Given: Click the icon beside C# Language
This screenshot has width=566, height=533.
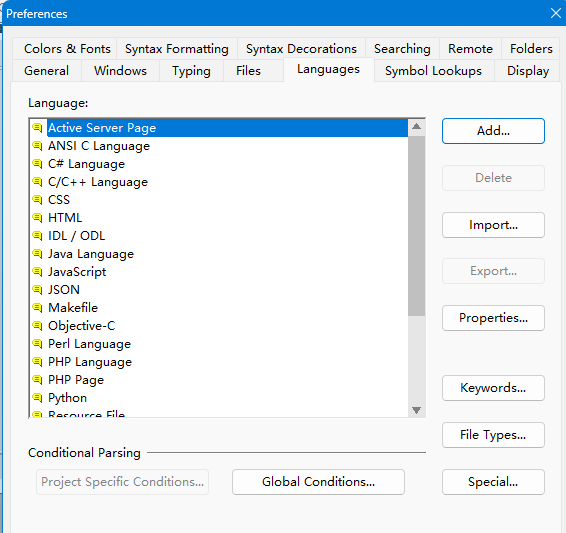Looking at the screenshot, I should point(37,164).
